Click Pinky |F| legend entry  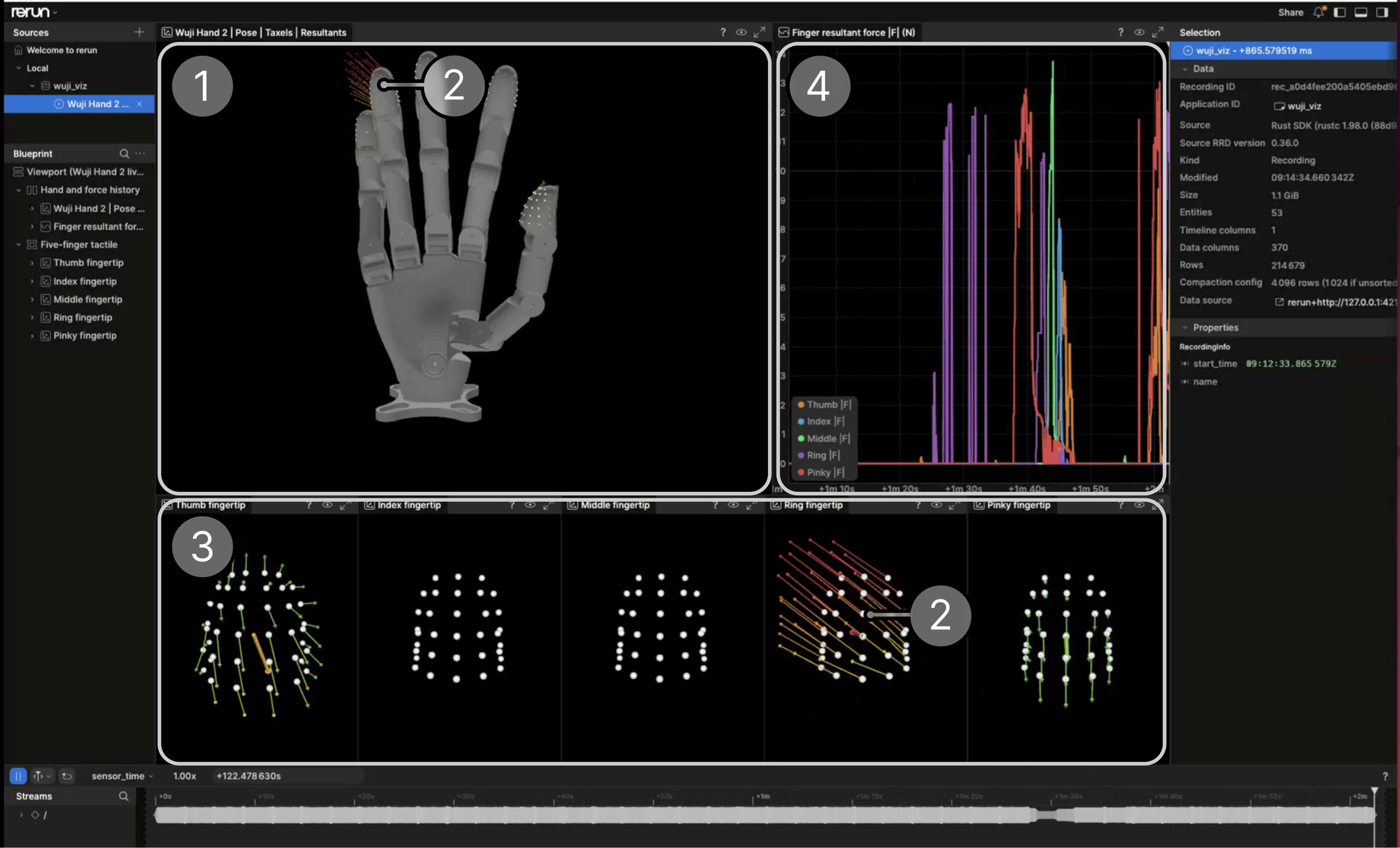coord(821,472)
